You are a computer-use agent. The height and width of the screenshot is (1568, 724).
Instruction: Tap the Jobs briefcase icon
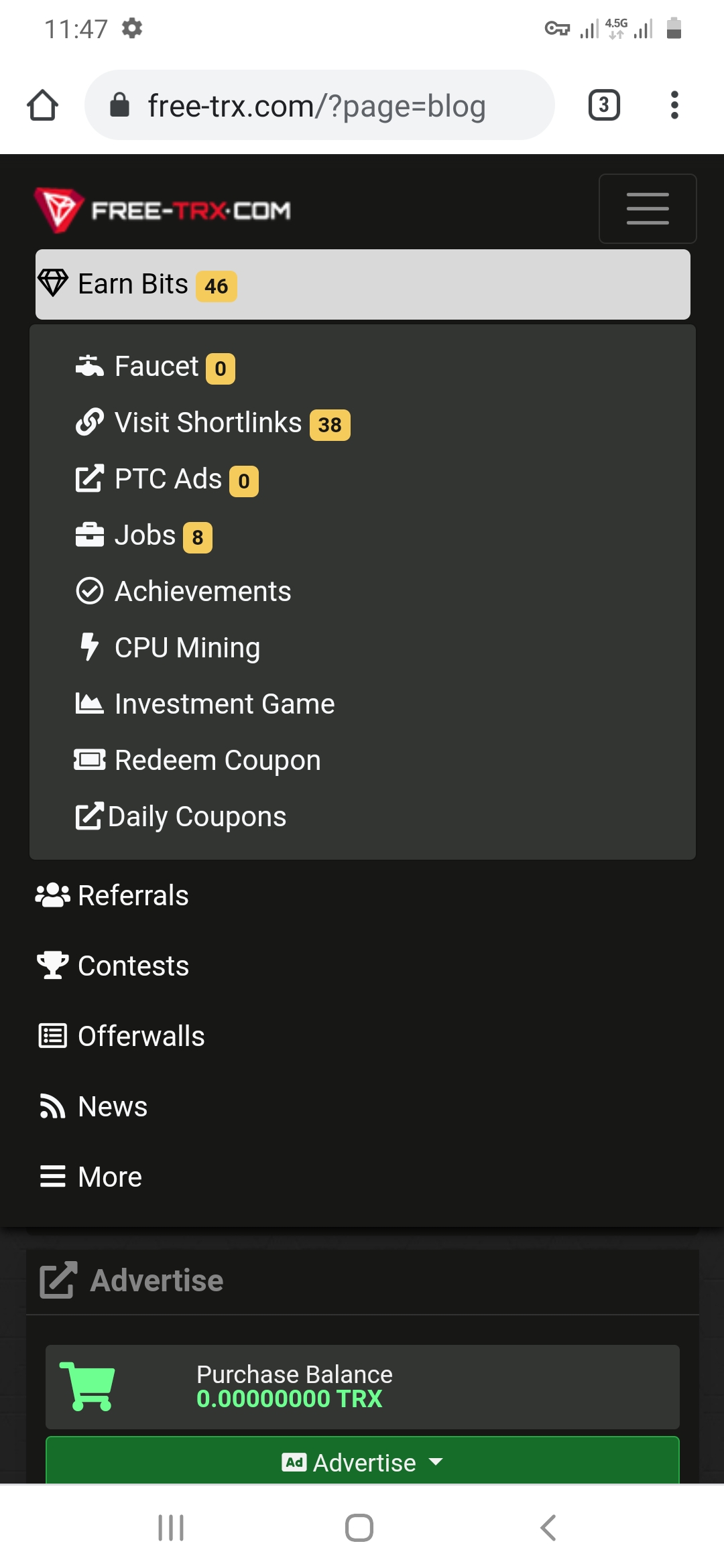pyautogui.click(x=89, y=535)
